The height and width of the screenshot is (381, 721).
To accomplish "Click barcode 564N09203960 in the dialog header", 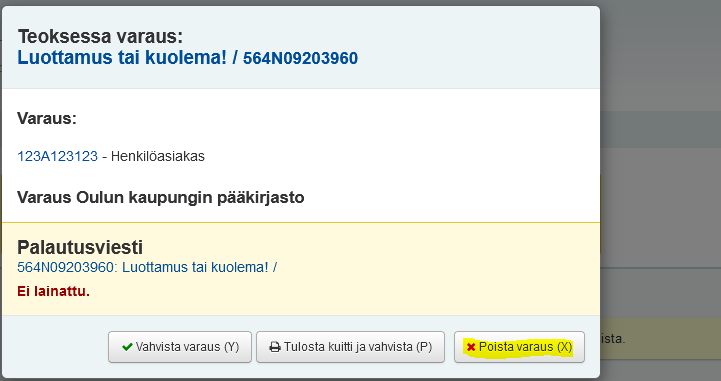I will point(300,58).
